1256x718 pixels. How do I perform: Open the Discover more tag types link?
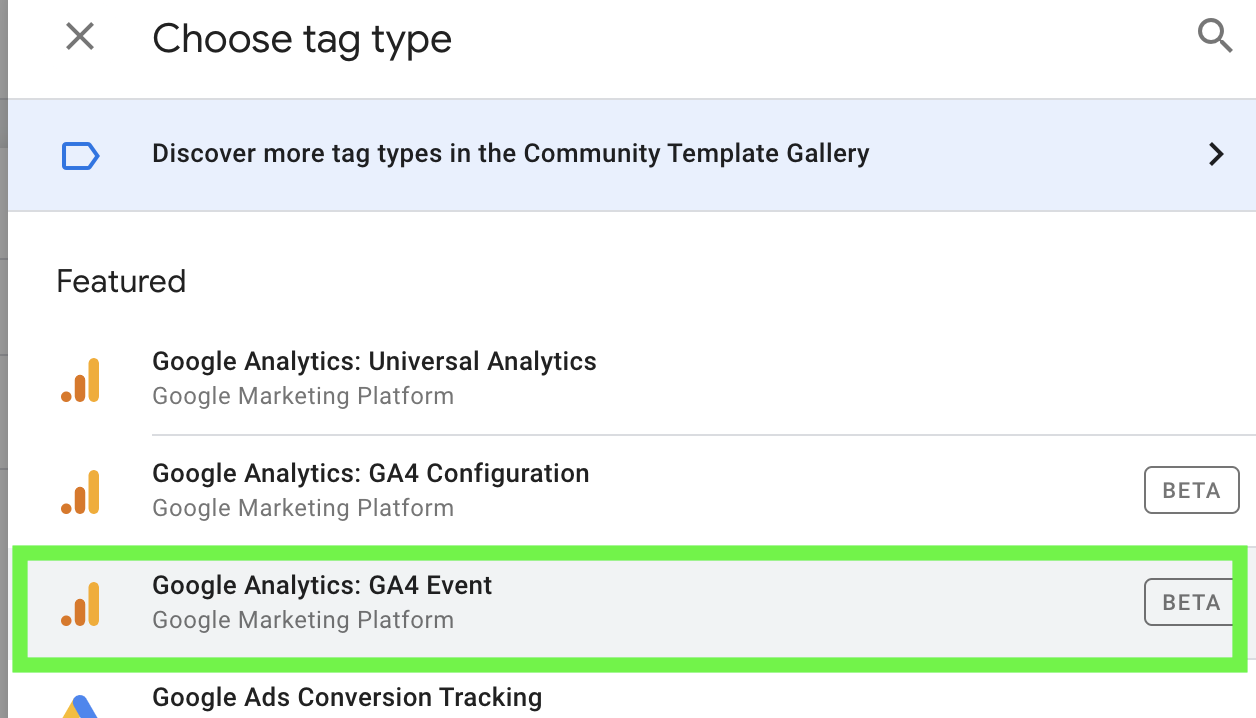[510, 154]
